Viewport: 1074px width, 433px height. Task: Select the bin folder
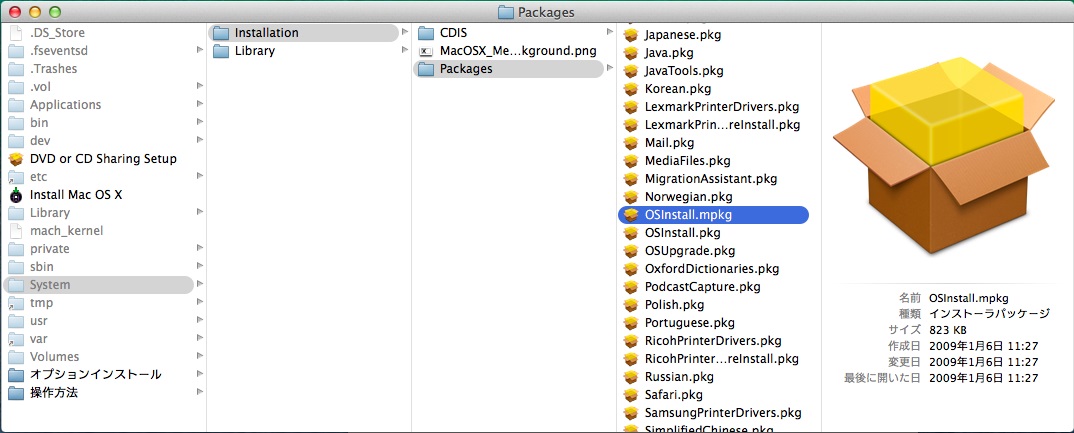[x=39, y=123]
